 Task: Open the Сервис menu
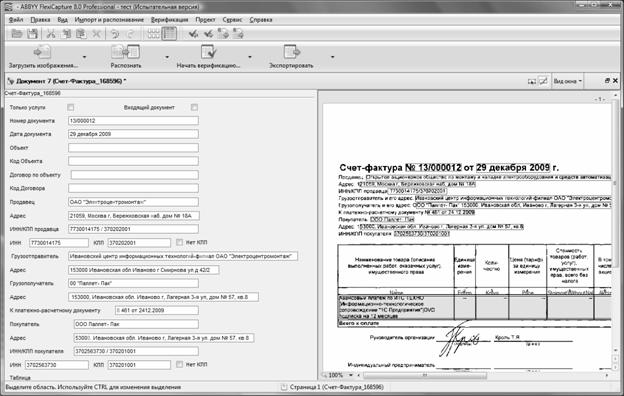tap(232, 20)
